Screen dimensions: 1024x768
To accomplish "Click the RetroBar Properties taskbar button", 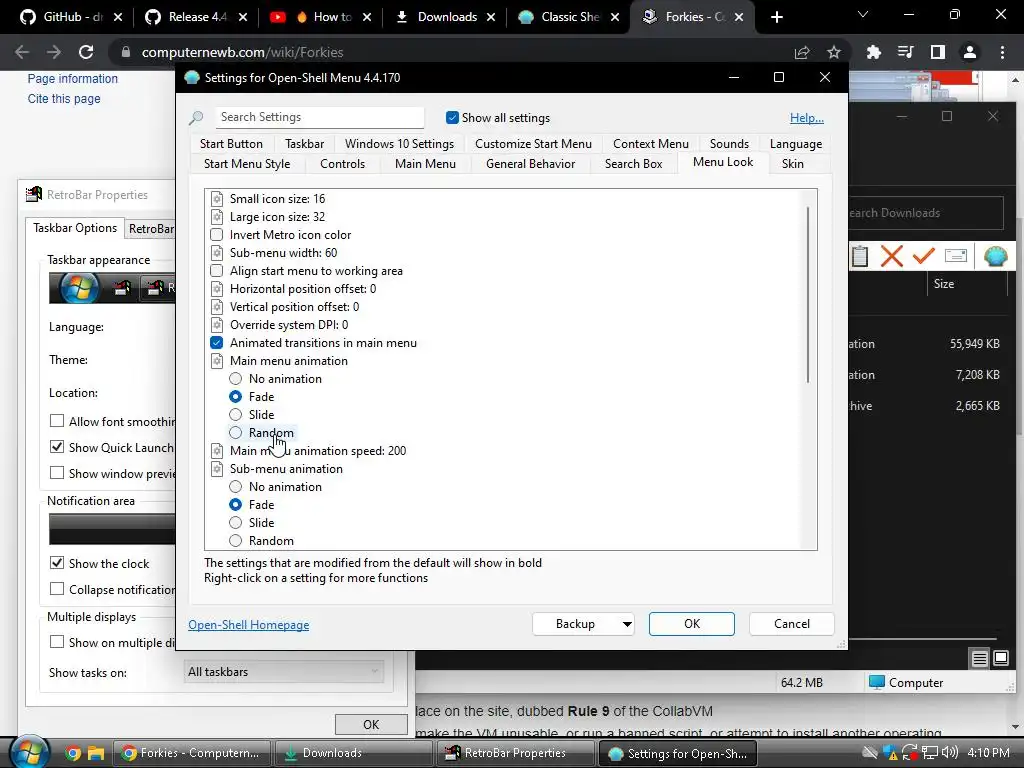I will [515, 753].
